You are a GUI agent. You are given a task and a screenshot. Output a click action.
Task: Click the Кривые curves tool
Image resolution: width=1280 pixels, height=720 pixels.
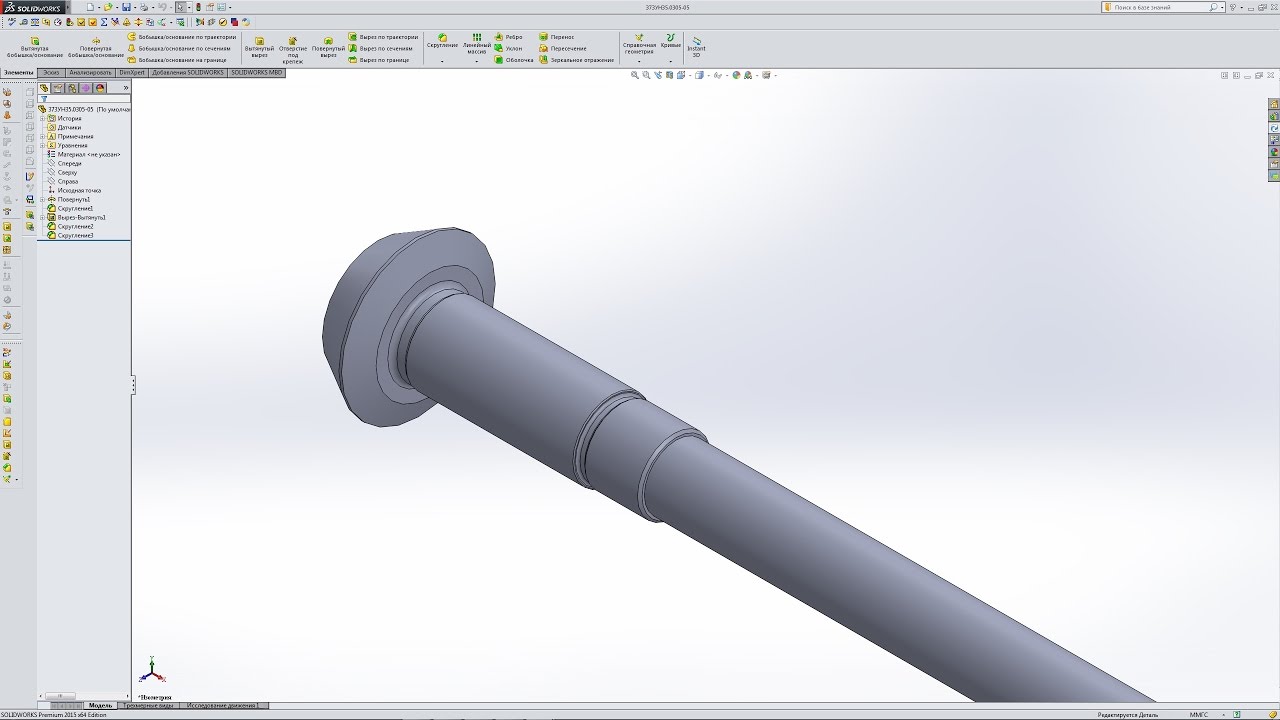tap(671, 41)
